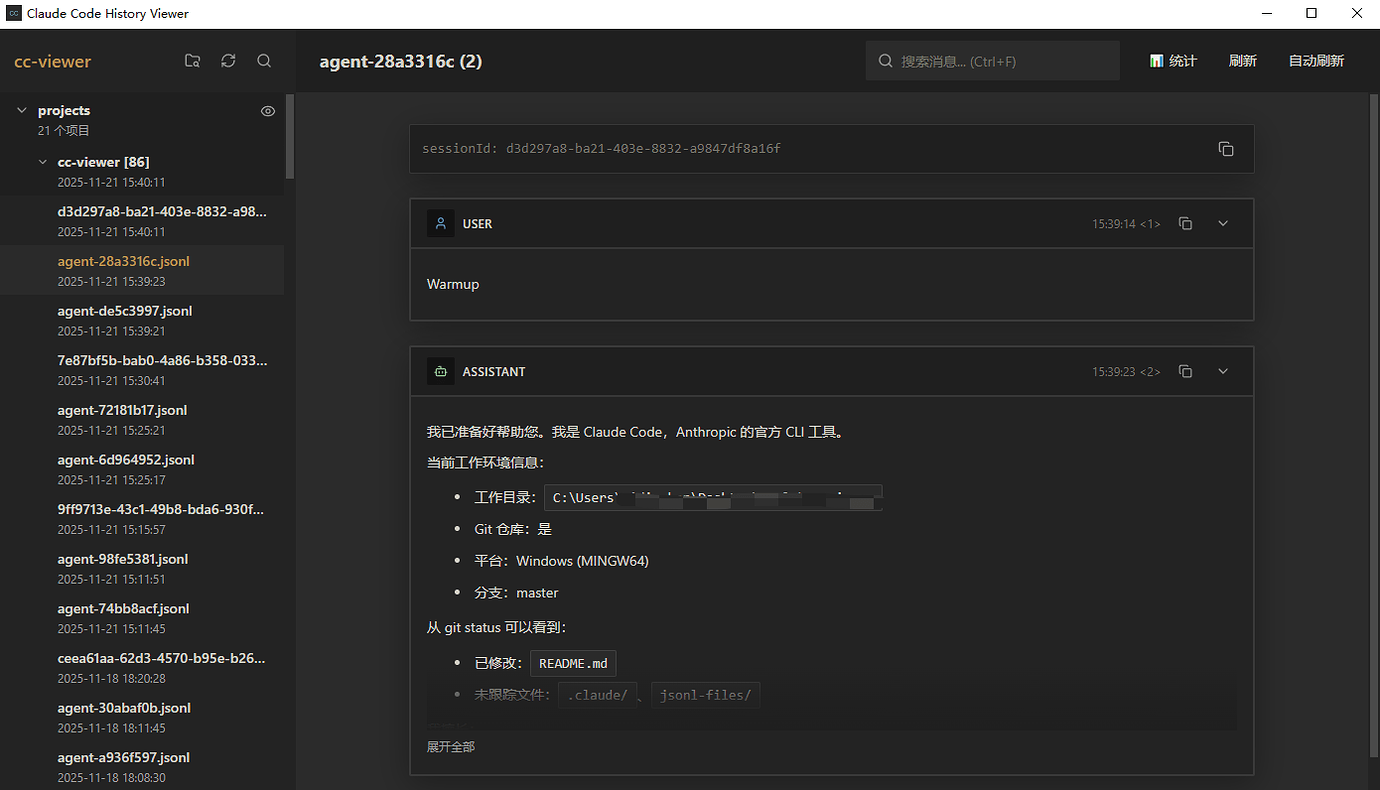The image size is (1380, 790).
Task: Open agent-6d964952.jsonl session file
Action: (142, 469)
